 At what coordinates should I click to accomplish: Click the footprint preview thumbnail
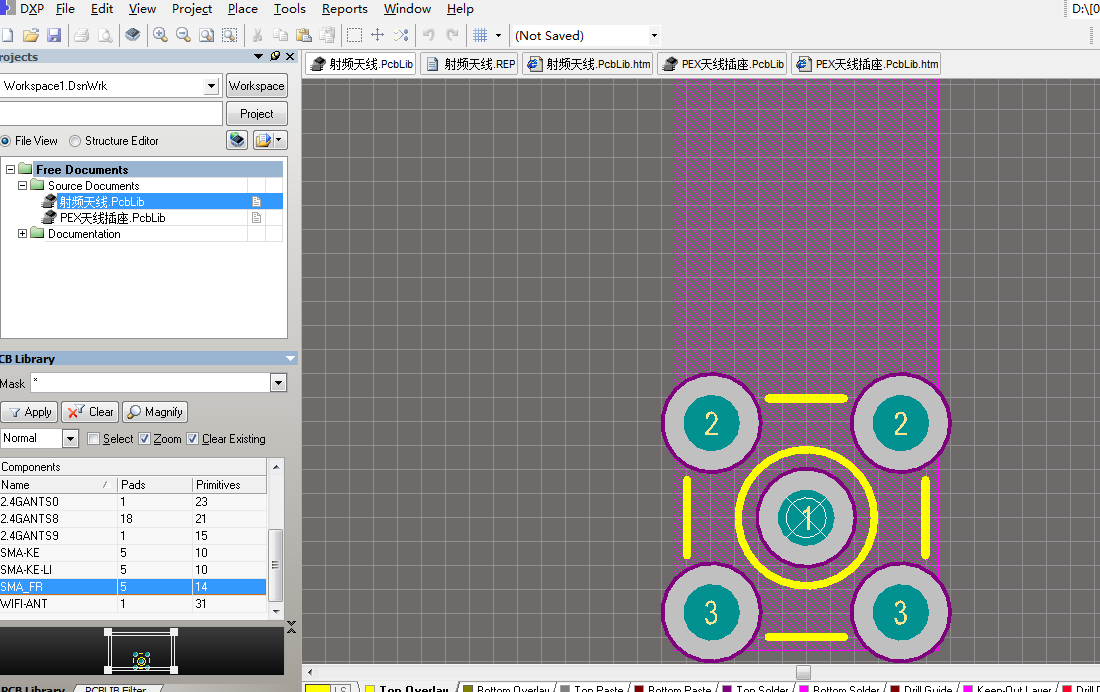(141, 652)
